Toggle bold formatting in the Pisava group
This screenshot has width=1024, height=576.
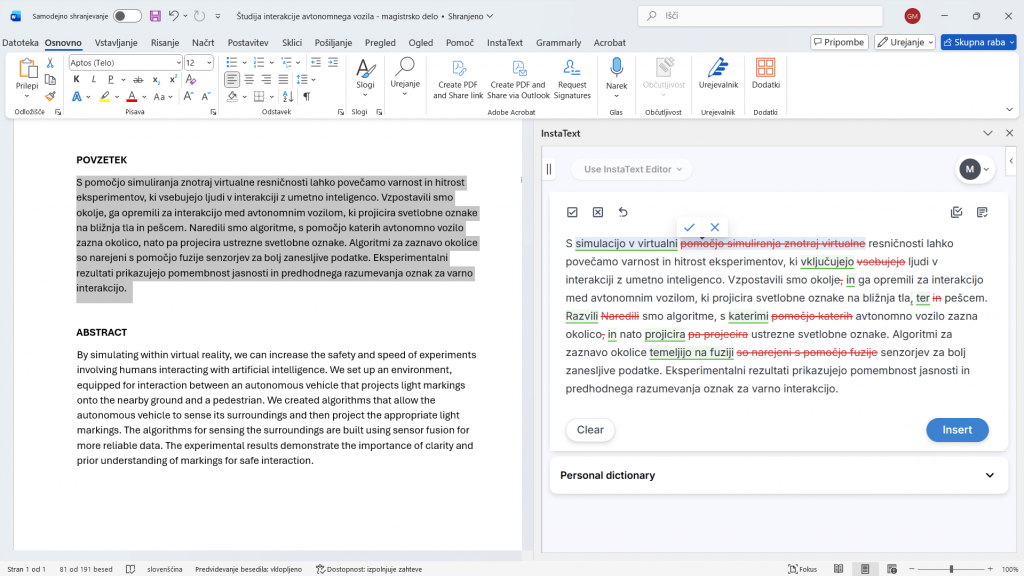(x=76, y=80)
